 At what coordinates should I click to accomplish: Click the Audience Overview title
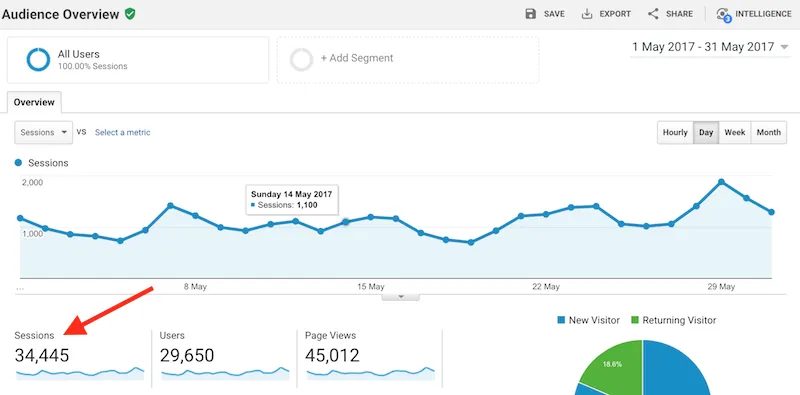coord(60,14)
